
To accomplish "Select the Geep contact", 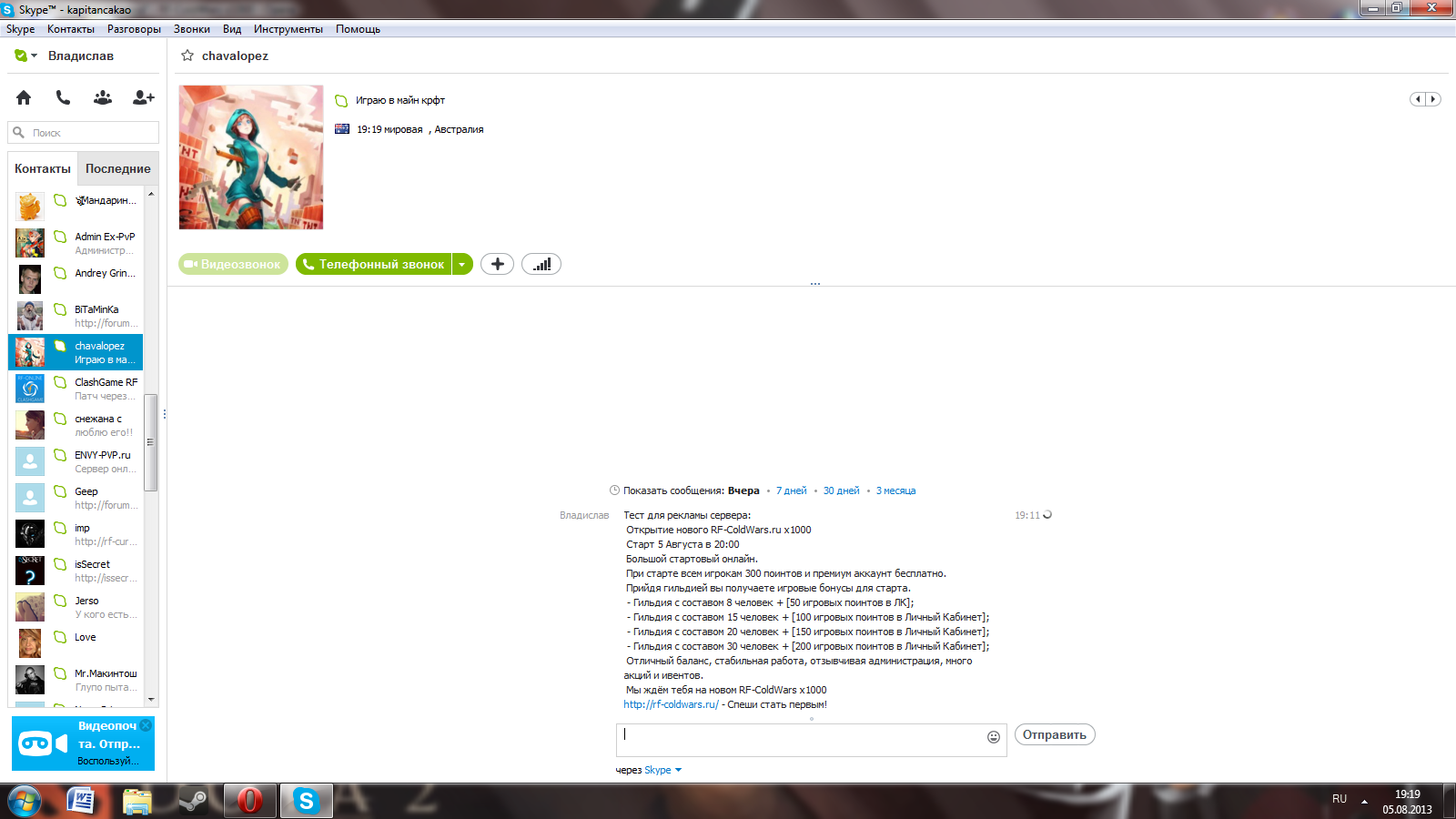I will click(76, 498).
